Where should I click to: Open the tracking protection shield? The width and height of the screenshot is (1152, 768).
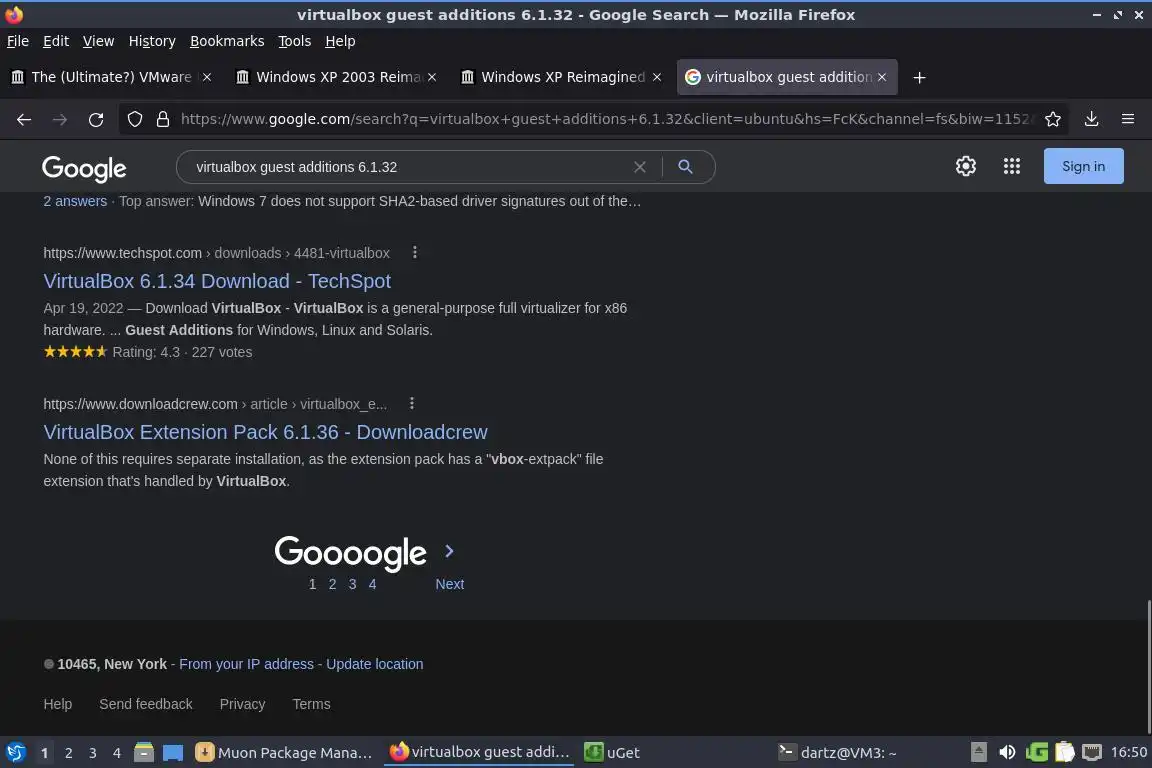click(134, 119)
